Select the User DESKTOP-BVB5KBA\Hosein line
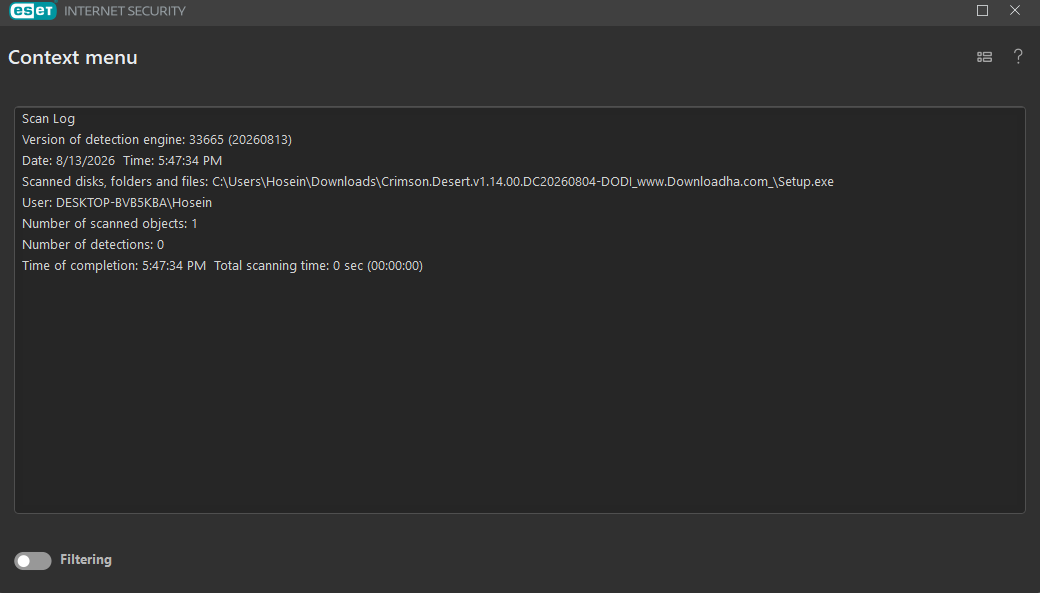 pos(117,203)
